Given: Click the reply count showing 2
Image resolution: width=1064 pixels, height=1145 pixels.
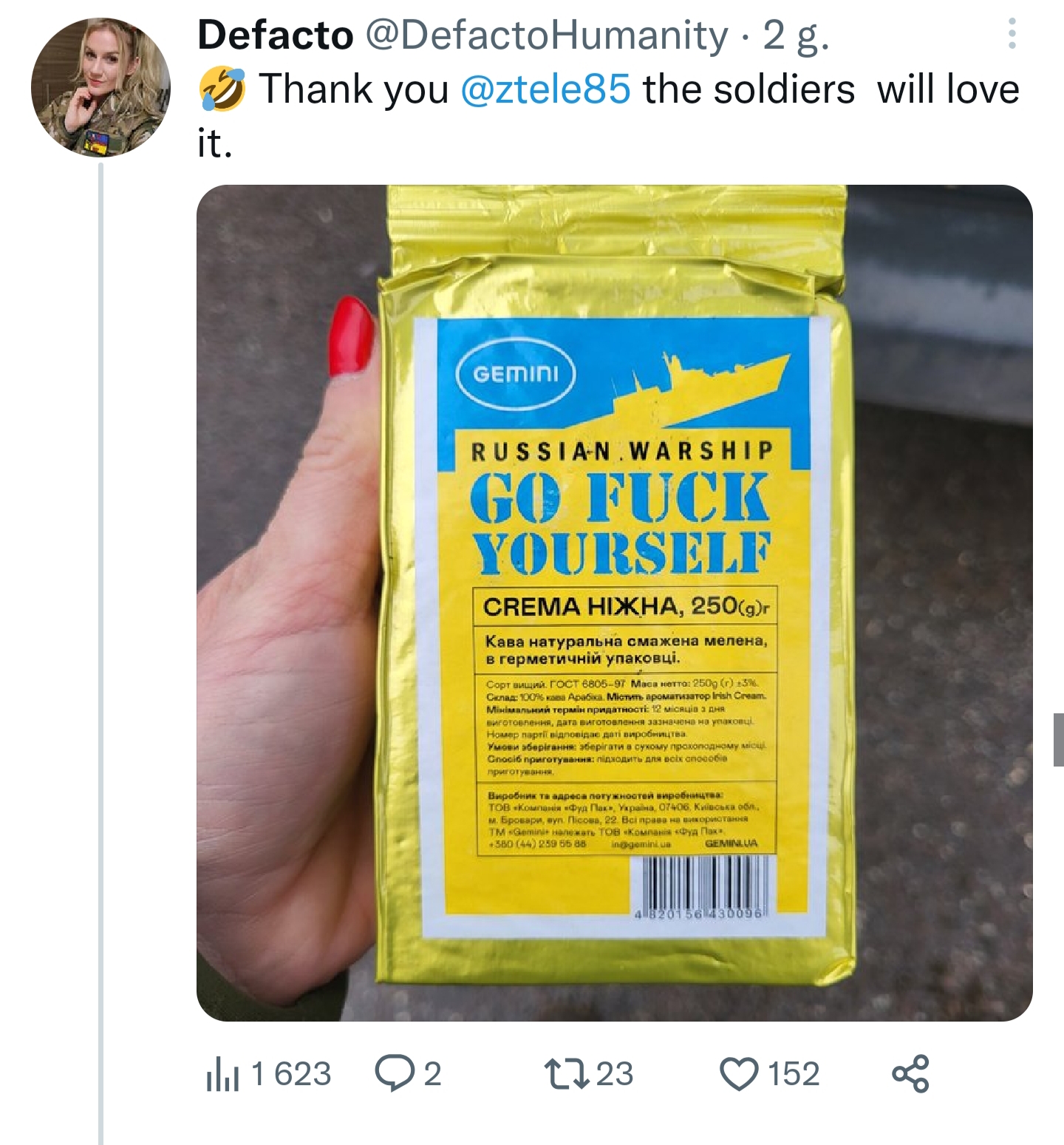Looking at the screenshot, I should [432, 1074].
